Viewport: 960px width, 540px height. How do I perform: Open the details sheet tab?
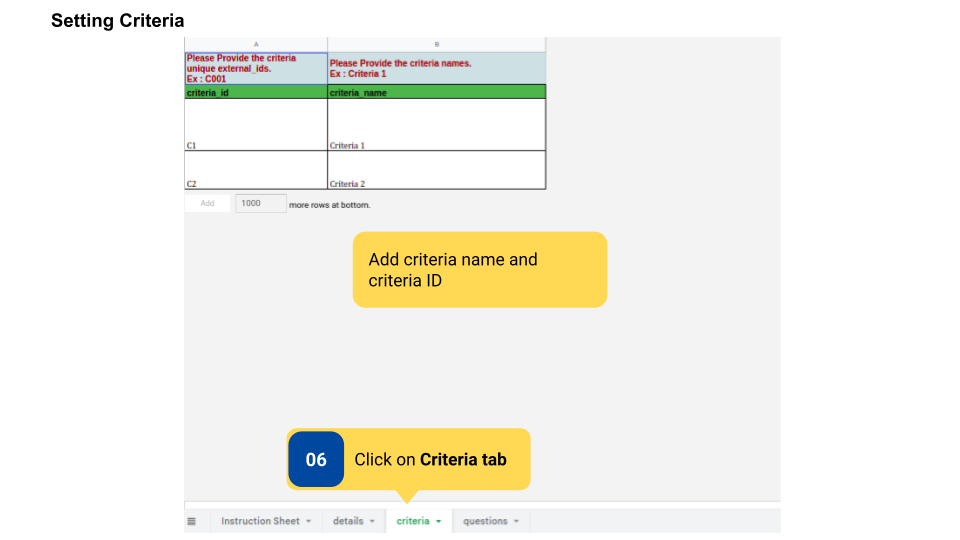(x=348, y=521)
